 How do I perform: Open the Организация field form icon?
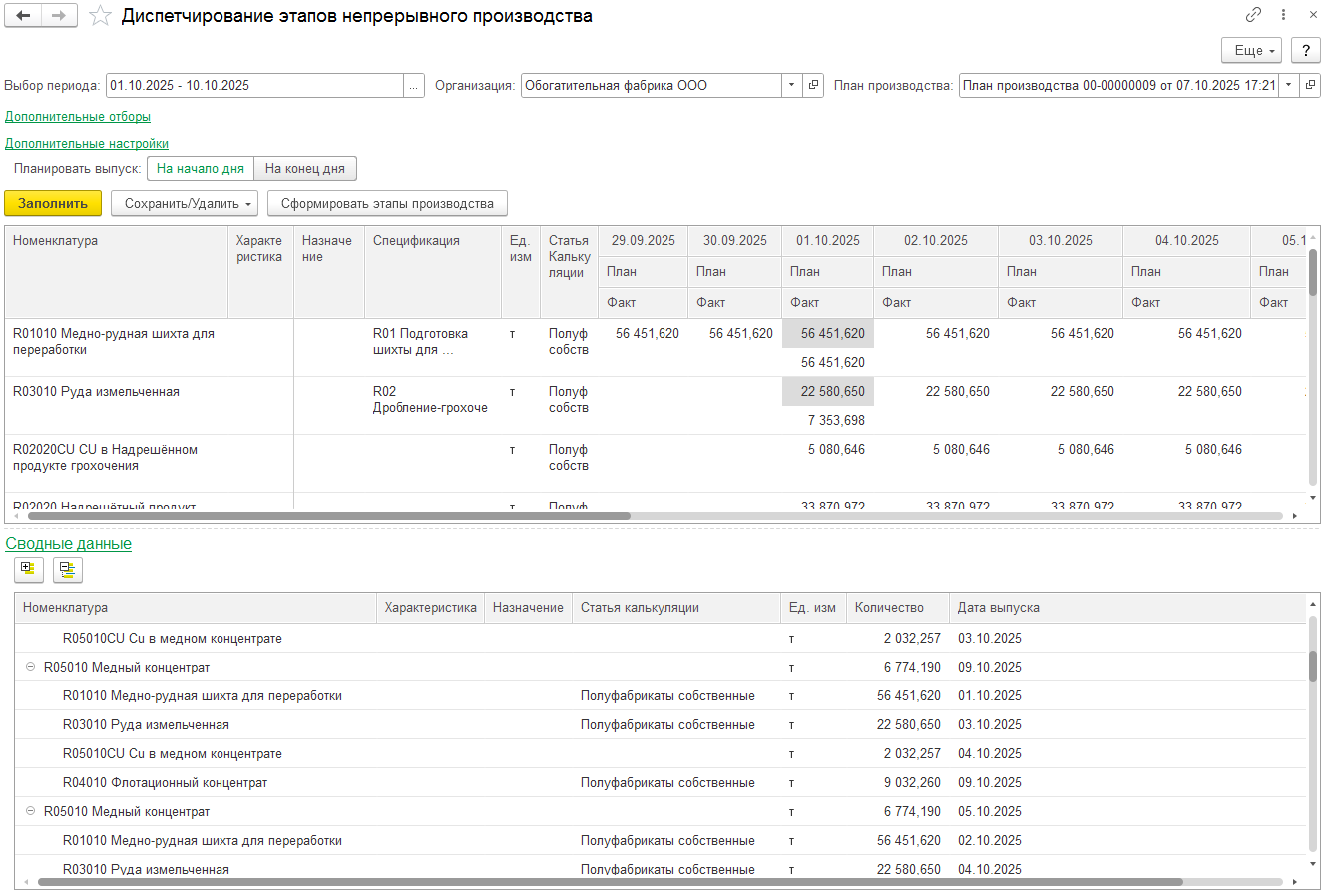point(814,86)
